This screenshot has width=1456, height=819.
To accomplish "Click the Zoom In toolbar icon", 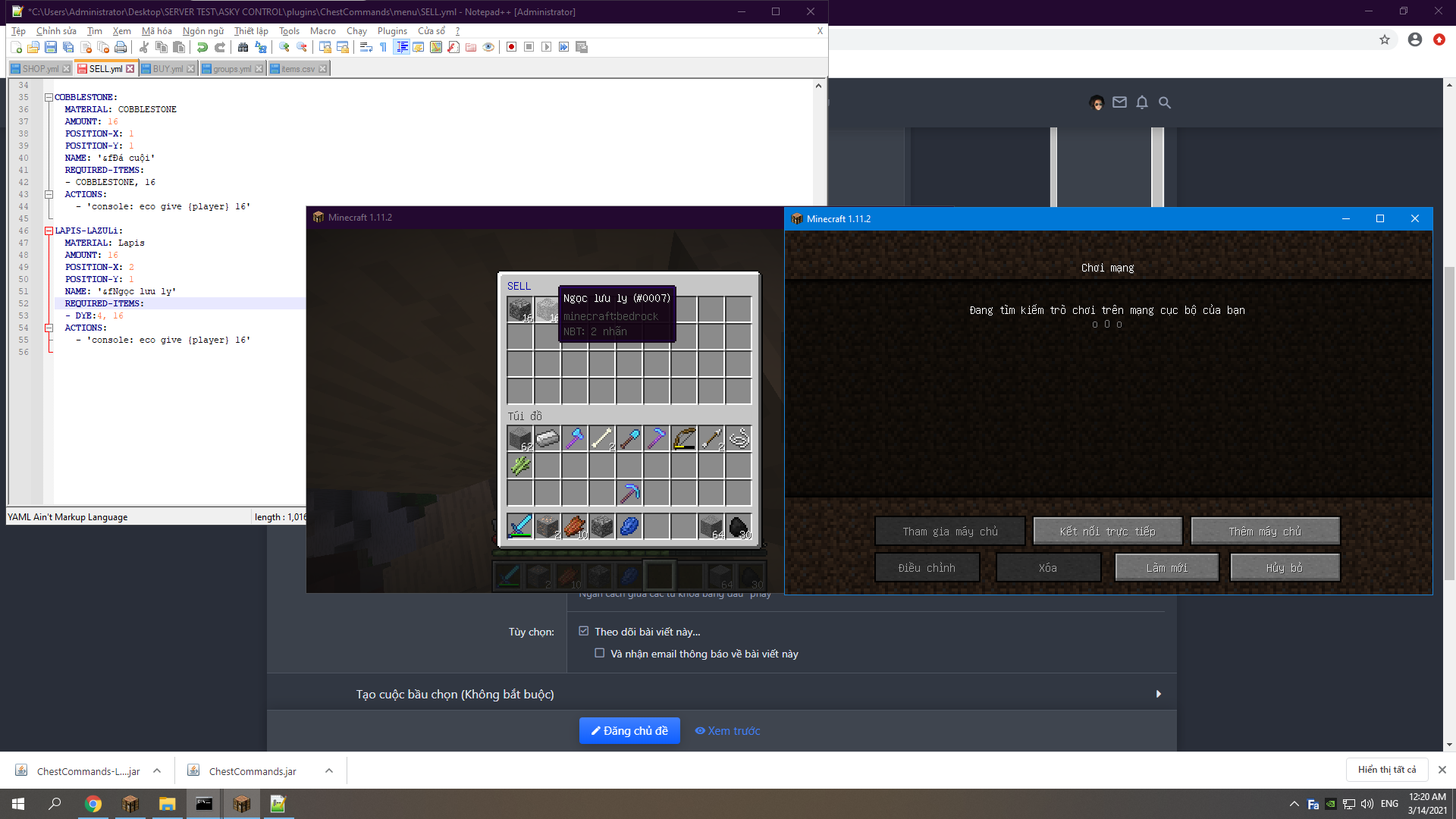I will 284,47.
